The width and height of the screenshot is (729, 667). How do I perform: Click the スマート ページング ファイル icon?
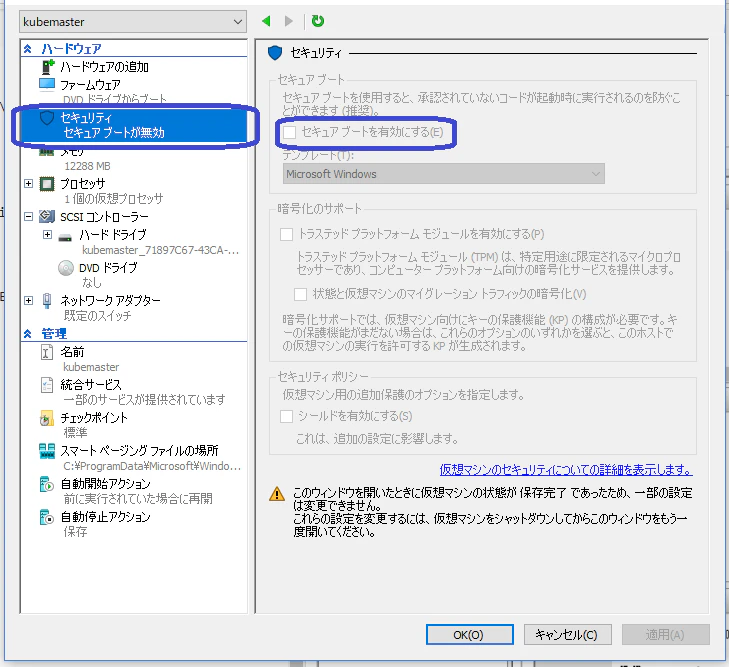pyautogui.click(x=47, y=451)
